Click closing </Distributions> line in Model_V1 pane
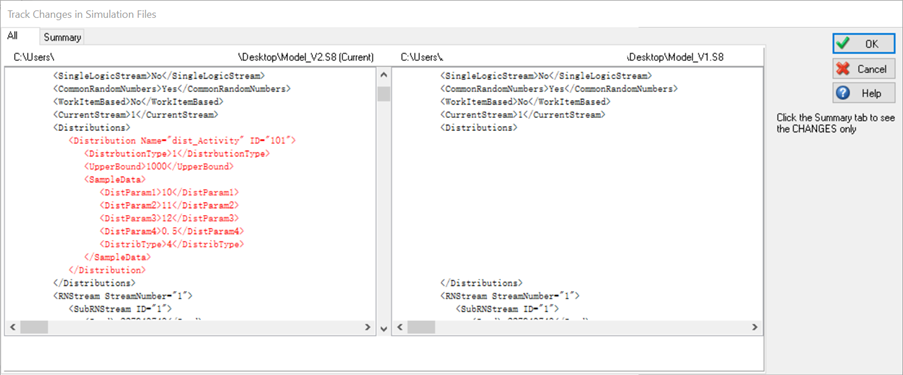 pos(481,283)
